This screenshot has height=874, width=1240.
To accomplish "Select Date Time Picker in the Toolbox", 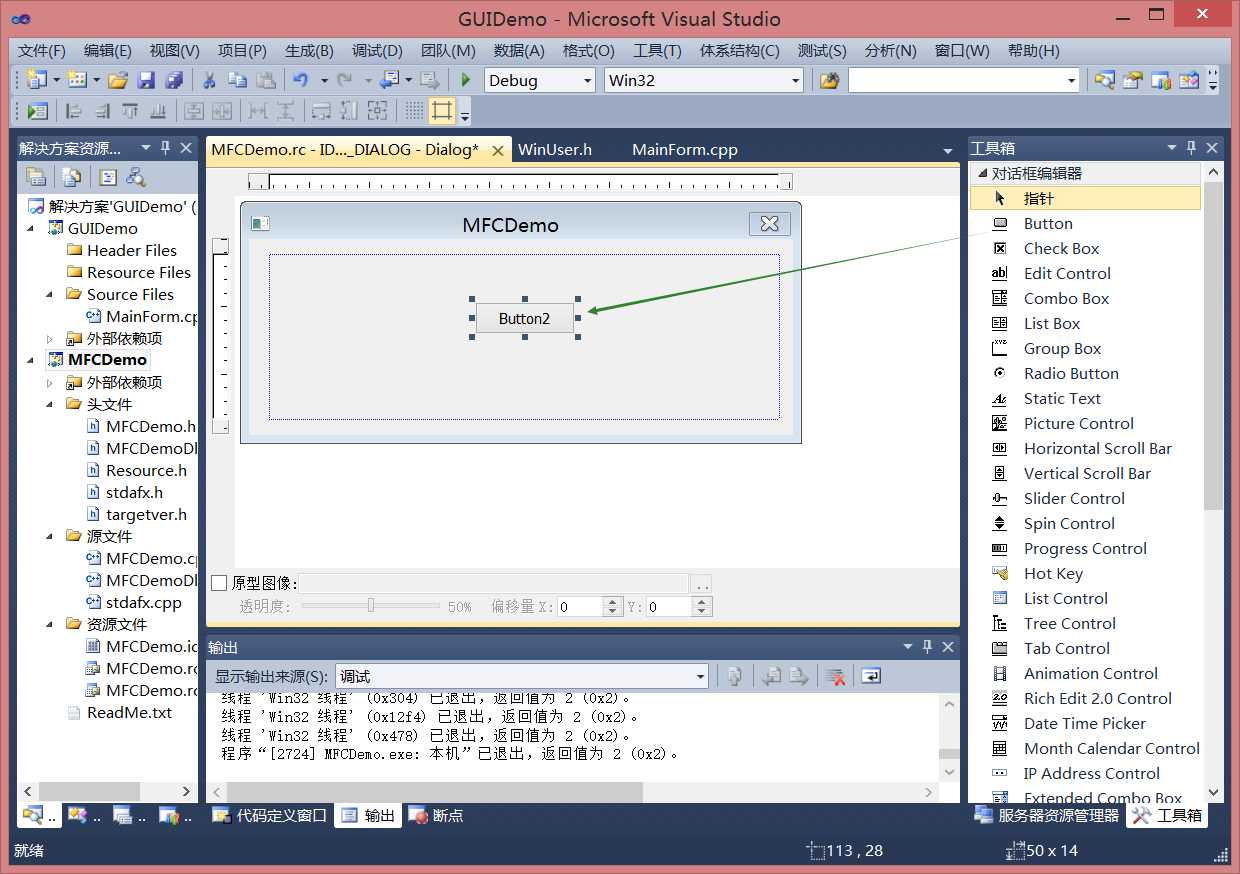I will [x=1085, y=723].
